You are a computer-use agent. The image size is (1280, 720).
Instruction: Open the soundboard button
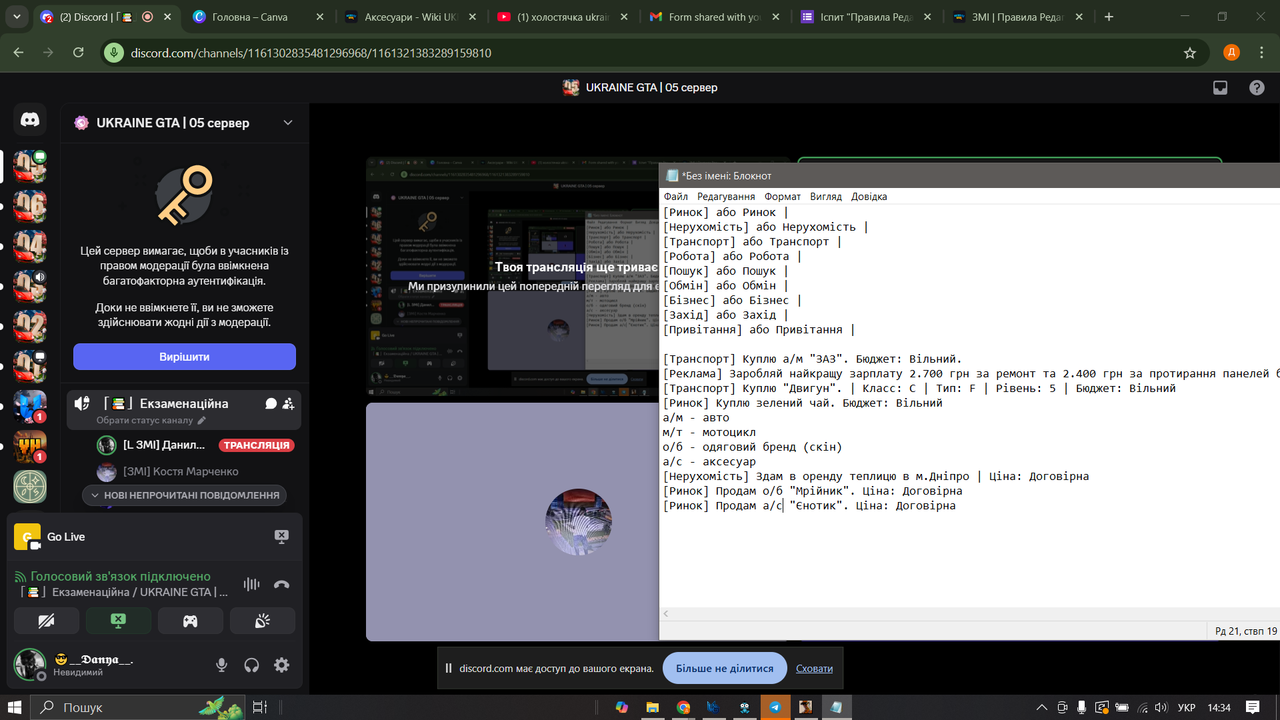pos(262,621)
